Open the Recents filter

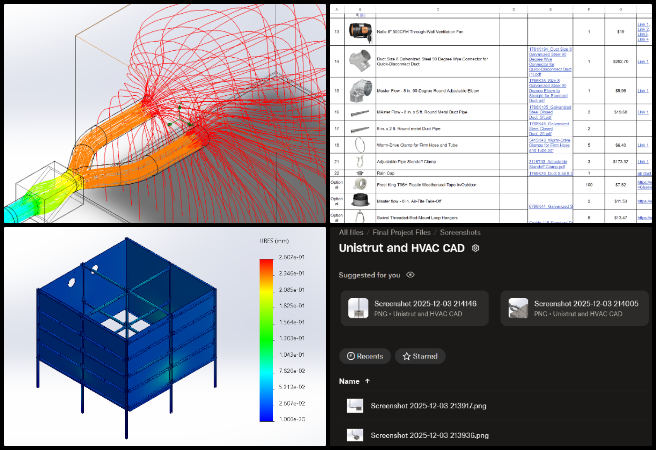click(x=364, y=355)
